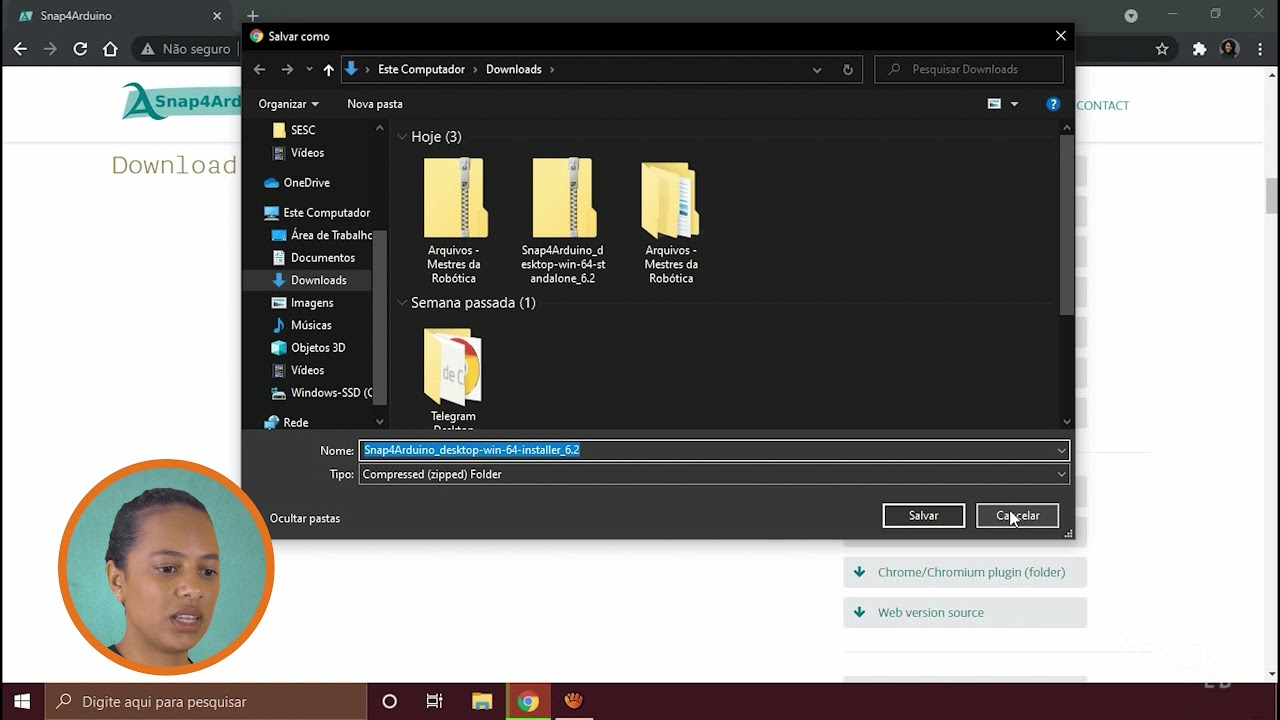
Task: Open Windows-SSD drive in navigation pane
Action: pyautogui.click(x=322, y=393)
